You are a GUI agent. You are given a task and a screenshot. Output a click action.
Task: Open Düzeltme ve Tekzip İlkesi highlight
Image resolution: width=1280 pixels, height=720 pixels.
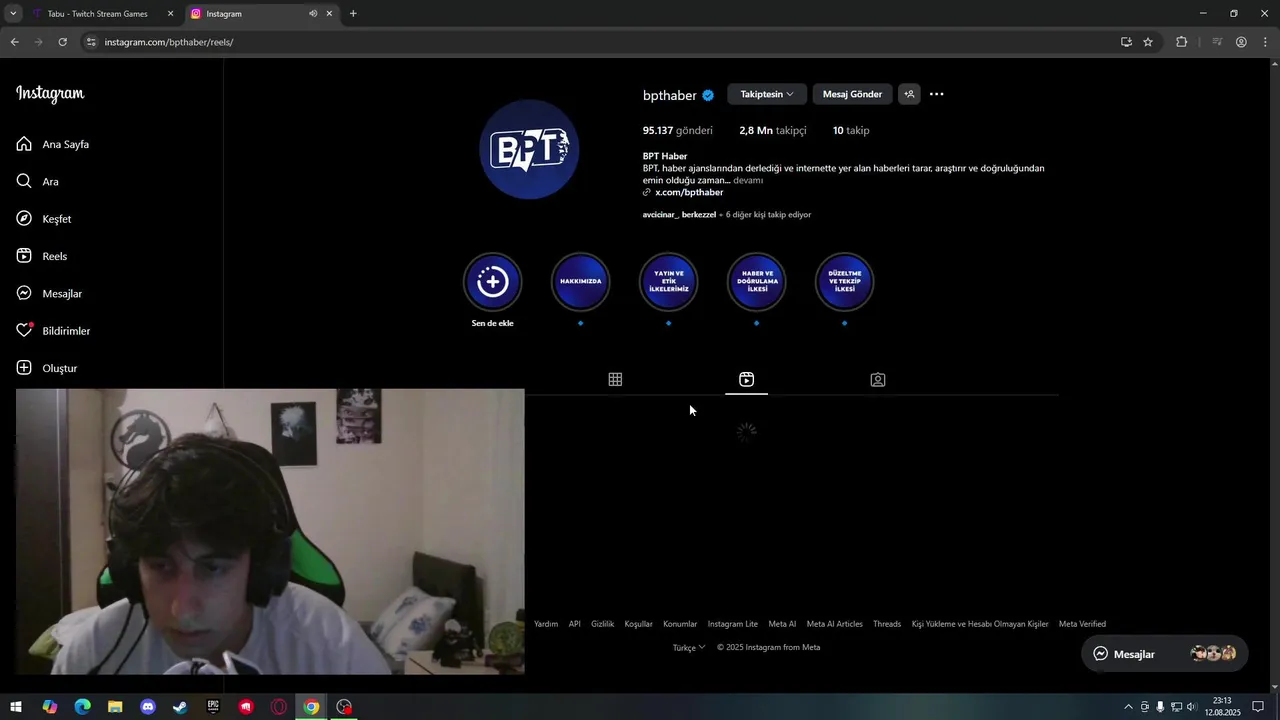tap(844, 282)
